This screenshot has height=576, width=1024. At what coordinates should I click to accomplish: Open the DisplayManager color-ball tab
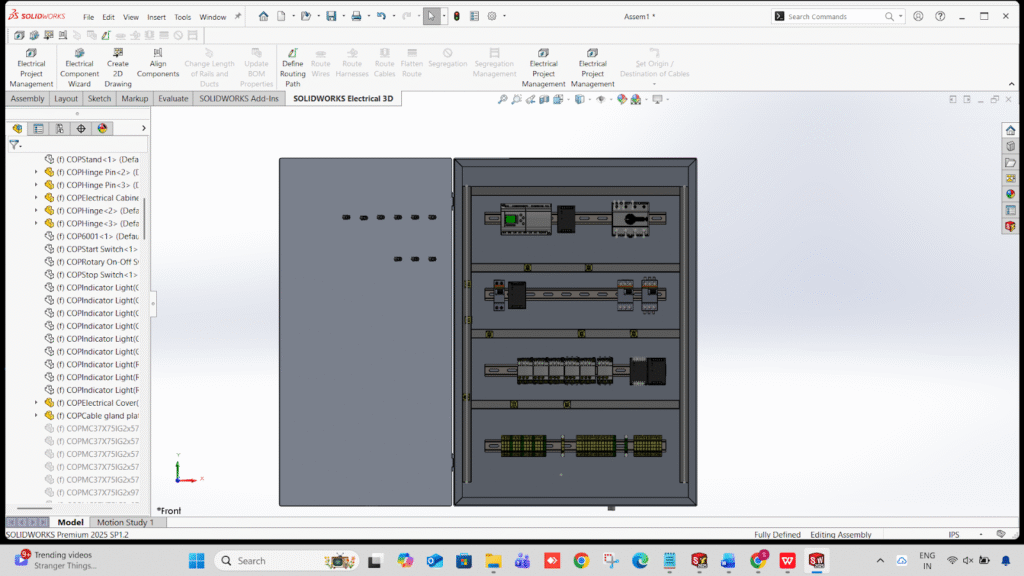click(x=102, y=128)
